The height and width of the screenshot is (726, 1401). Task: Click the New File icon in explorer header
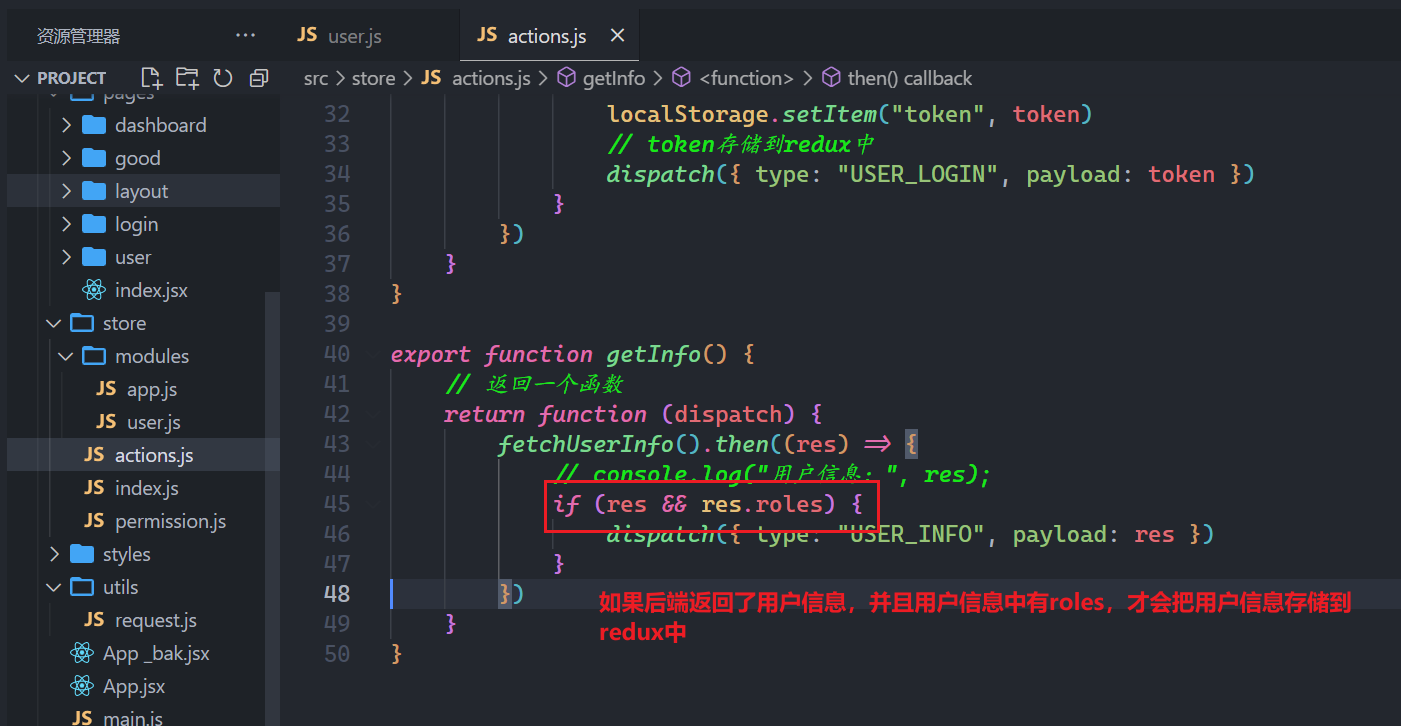(x=151, y=78)
